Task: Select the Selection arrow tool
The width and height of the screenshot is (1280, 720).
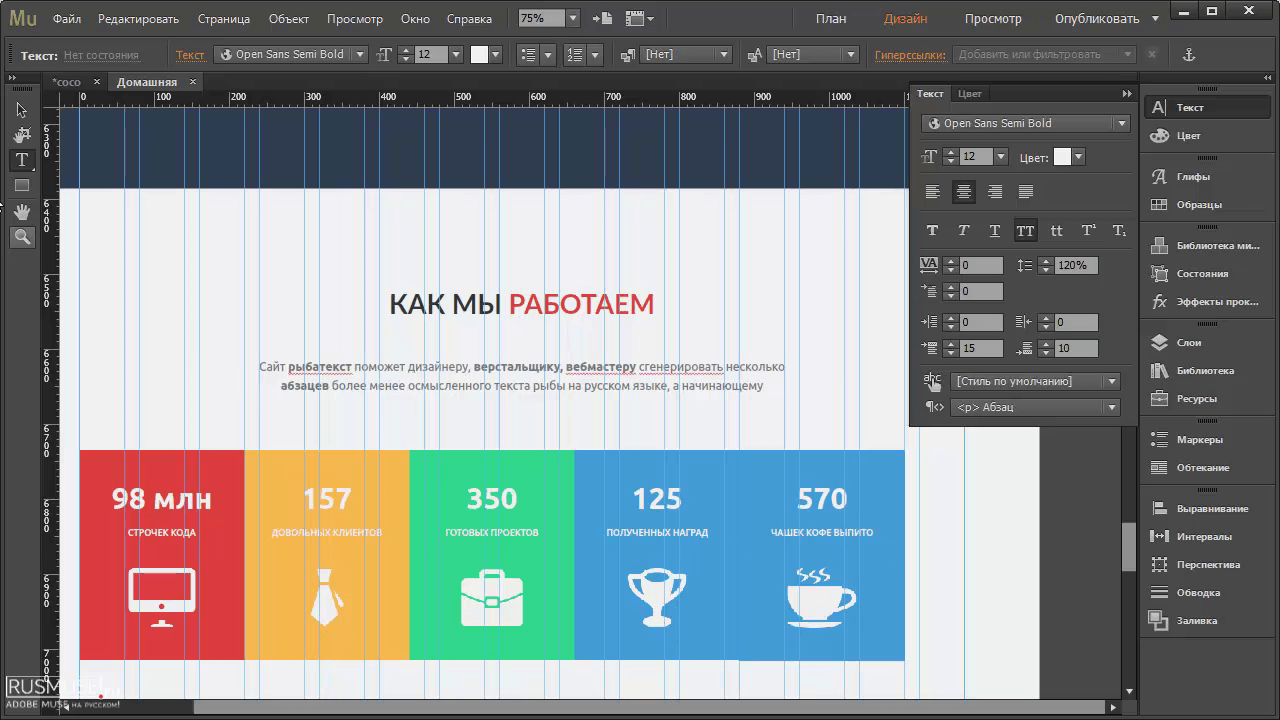Action: 21,110
